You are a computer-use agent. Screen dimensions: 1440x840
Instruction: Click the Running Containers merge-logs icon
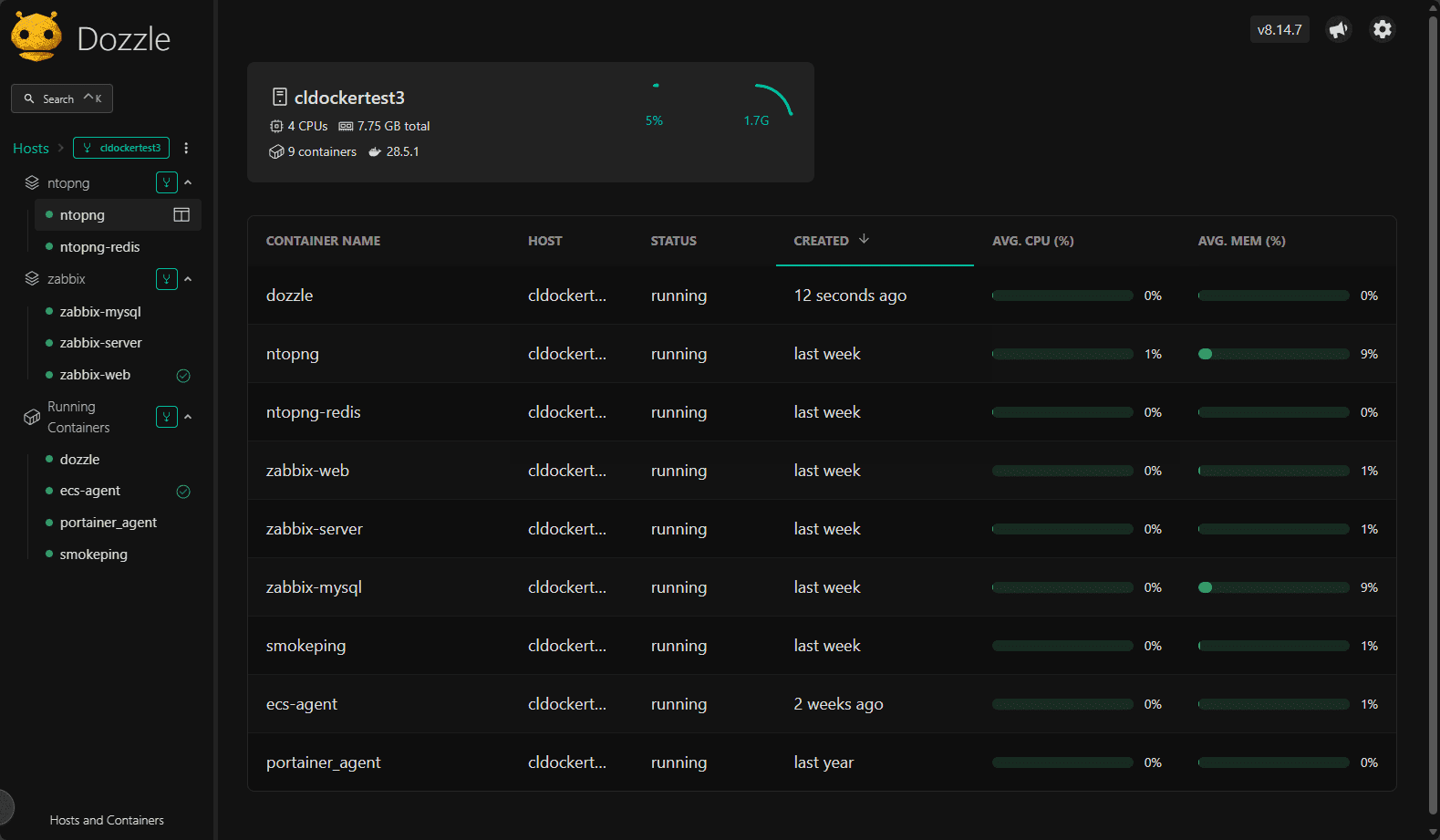(x=166, y=417)
